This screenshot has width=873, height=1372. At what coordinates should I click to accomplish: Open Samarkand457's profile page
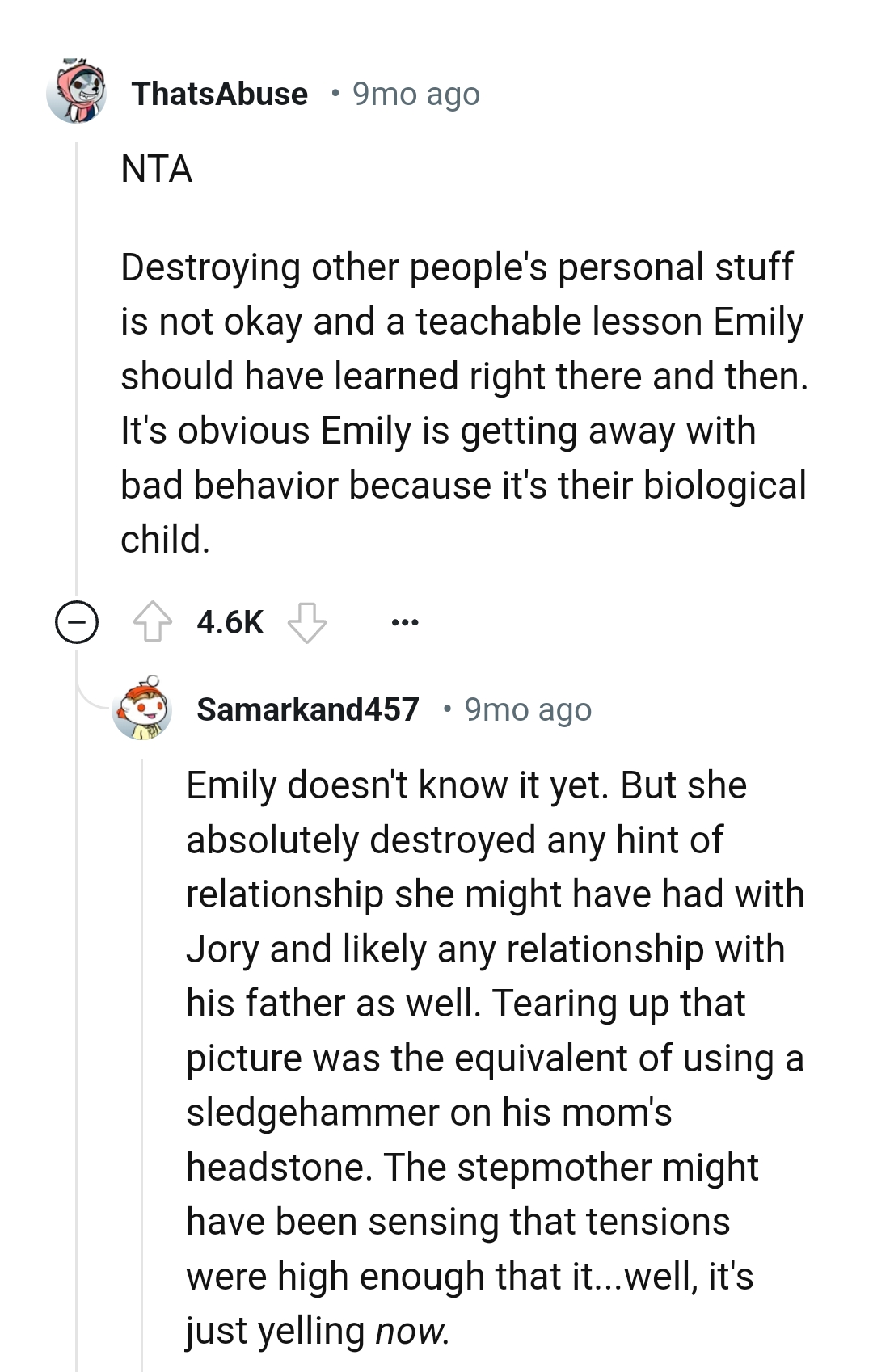[x=310, y=711]
